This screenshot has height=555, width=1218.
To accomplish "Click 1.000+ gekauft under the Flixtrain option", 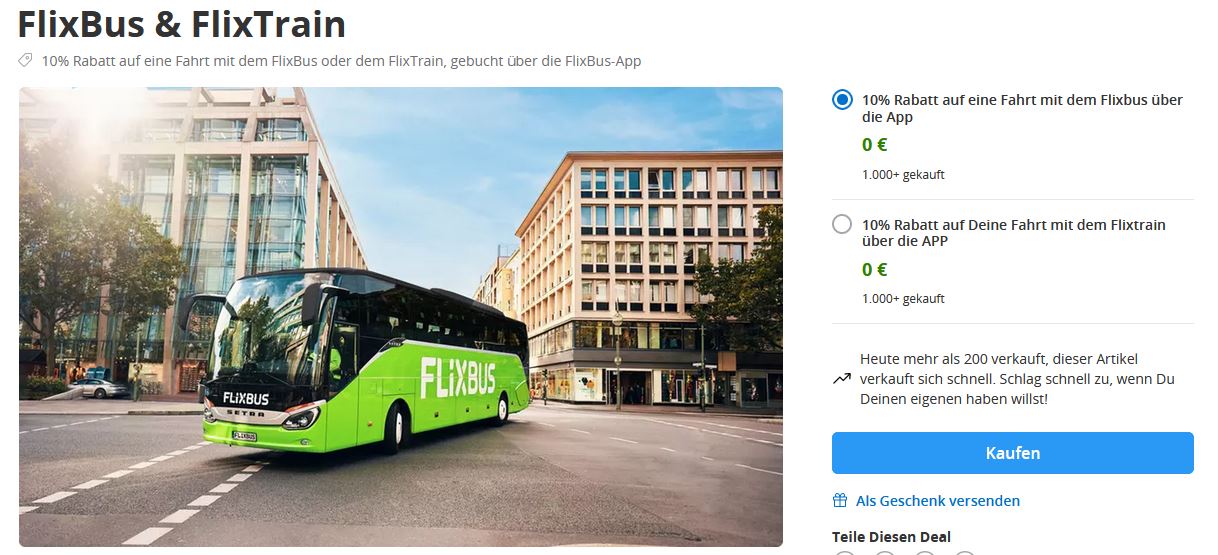I will point(903,299).
